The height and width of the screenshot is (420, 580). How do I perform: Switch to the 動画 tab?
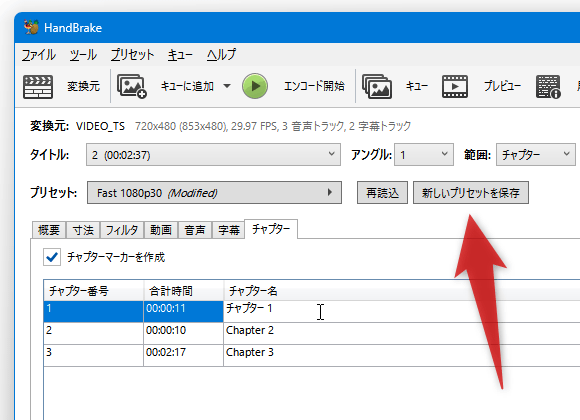pyautogui.click(x=161, y=230)
